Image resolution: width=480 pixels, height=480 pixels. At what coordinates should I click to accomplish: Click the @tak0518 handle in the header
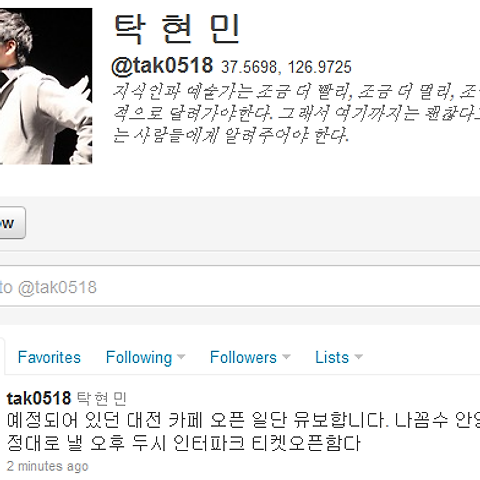click(x=162, y=65)
